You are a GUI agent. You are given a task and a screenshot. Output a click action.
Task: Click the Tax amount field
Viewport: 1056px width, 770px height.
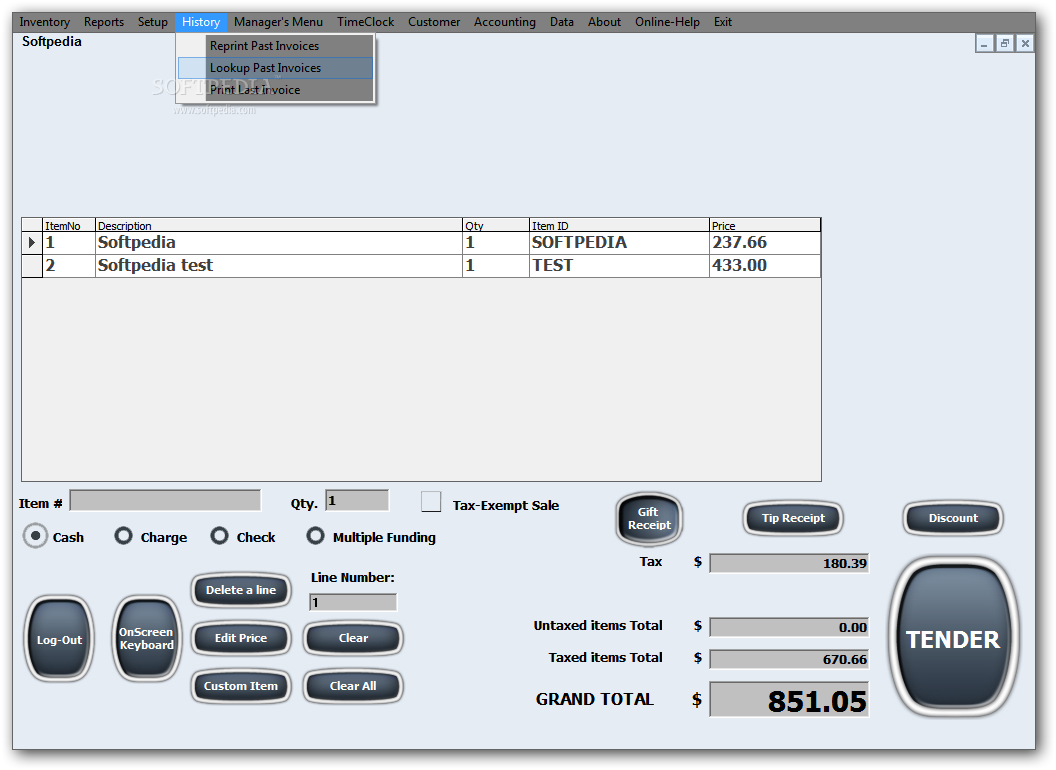click(x=789, y=563)
